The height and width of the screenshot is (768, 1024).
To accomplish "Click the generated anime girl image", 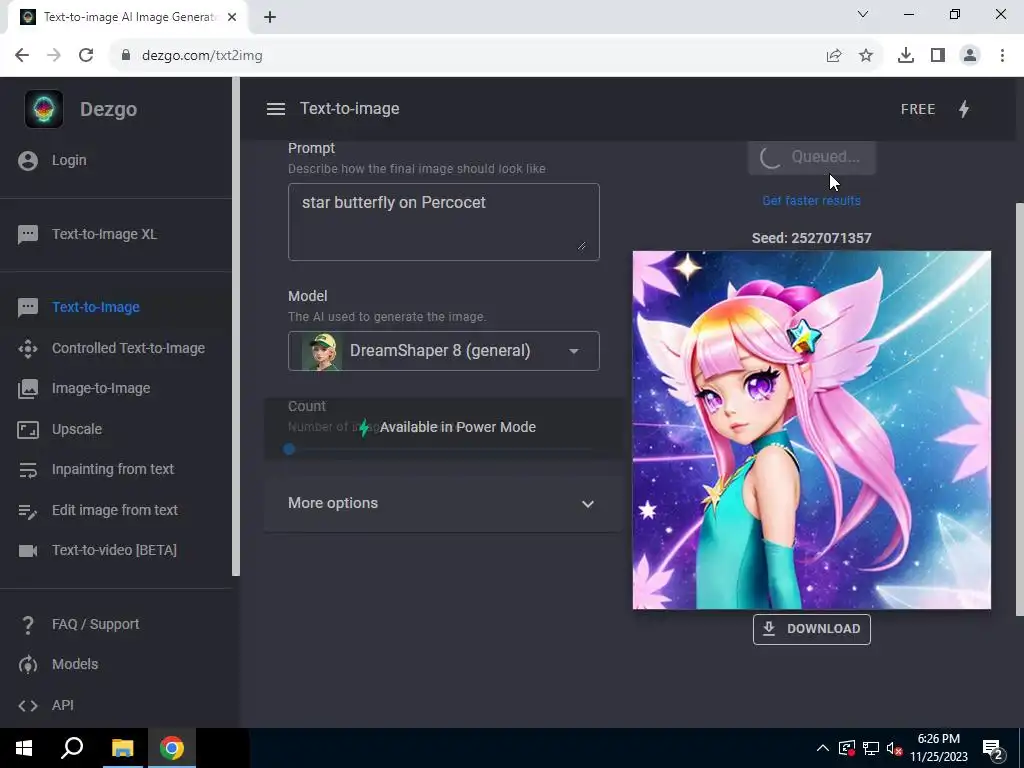I will 812,430.
